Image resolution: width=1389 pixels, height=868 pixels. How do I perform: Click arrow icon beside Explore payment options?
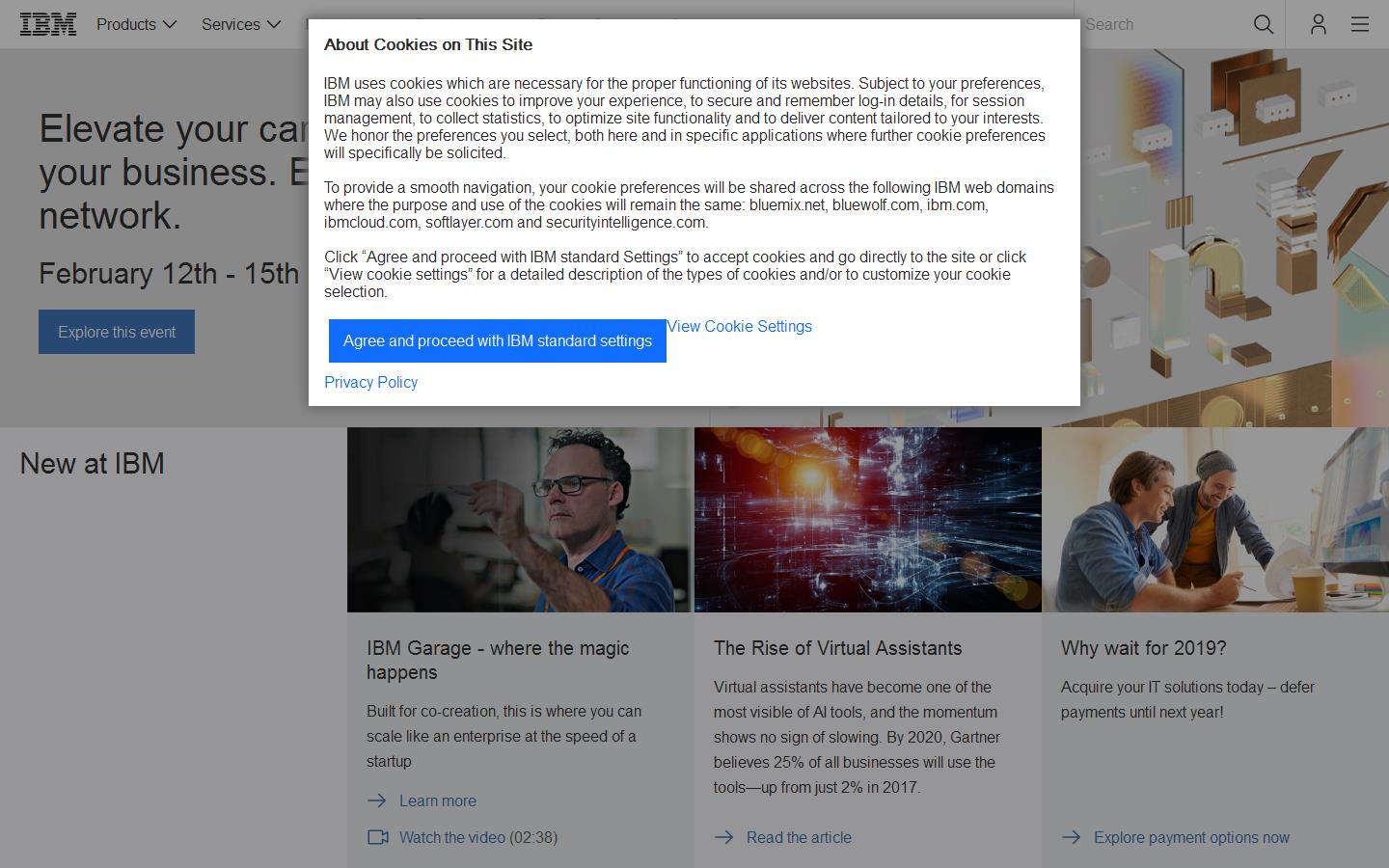(x=1072, y=837)
